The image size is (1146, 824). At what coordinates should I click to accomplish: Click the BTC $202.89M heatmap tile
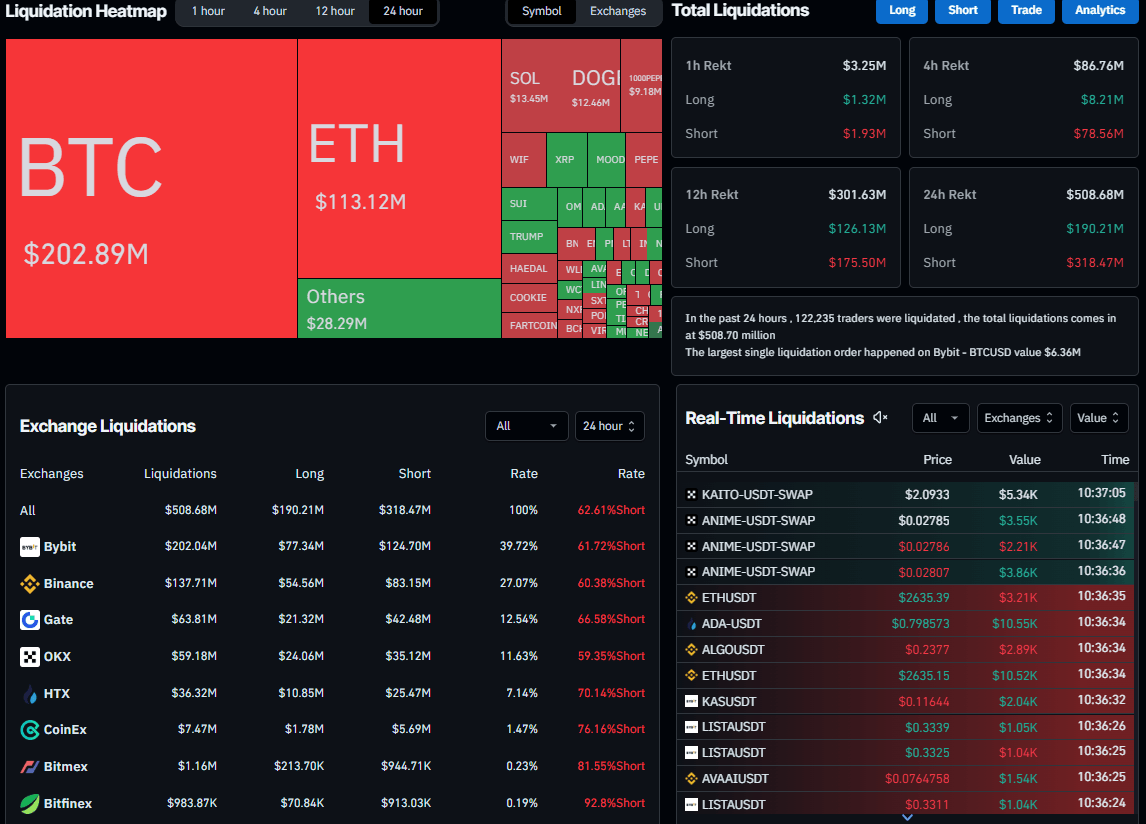pos(151,189)
